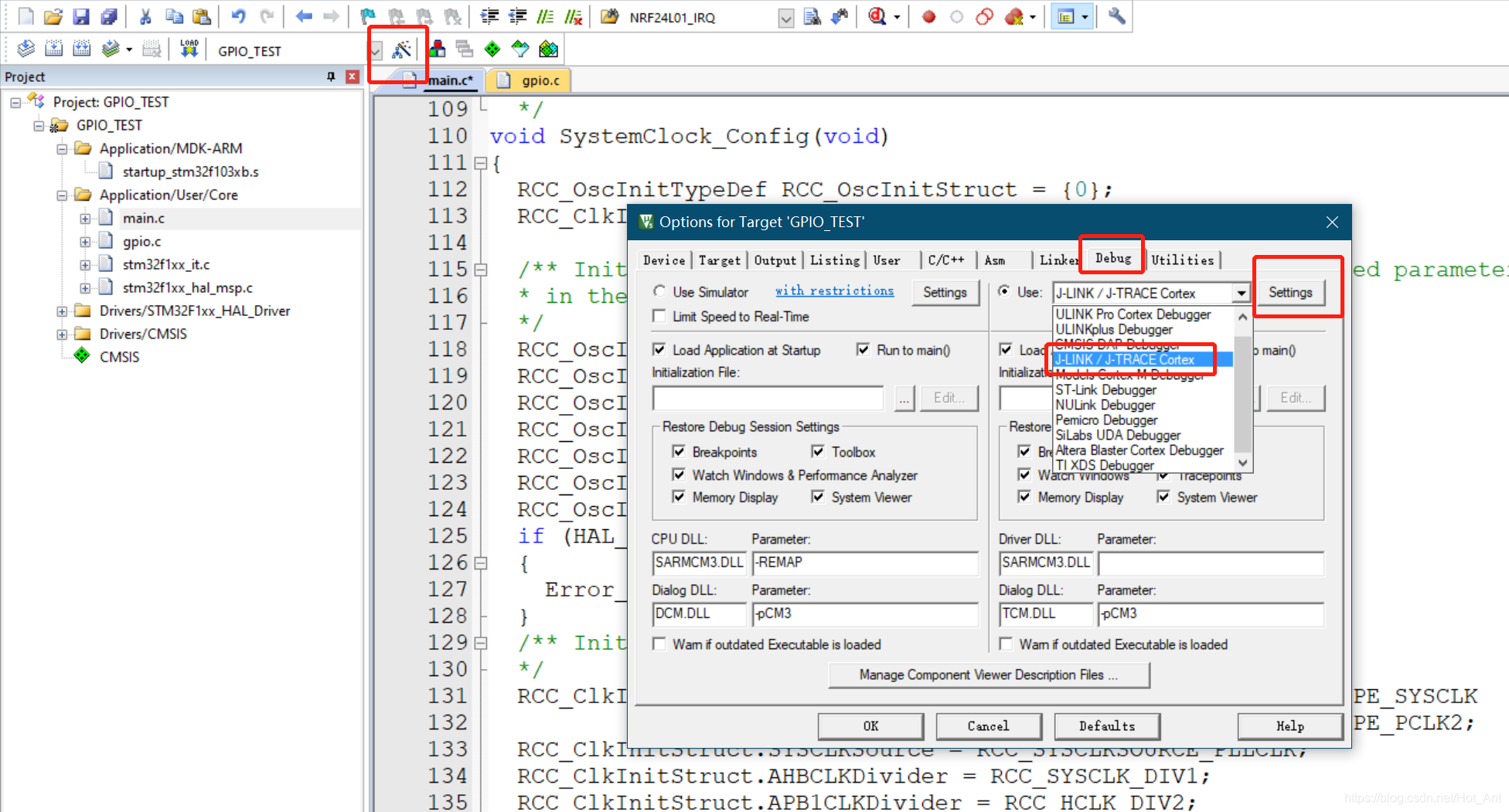Viewport: 1509px width, 812px height.
Task: Unindent selected lines in the toolbar
Action: click(517, 16)
